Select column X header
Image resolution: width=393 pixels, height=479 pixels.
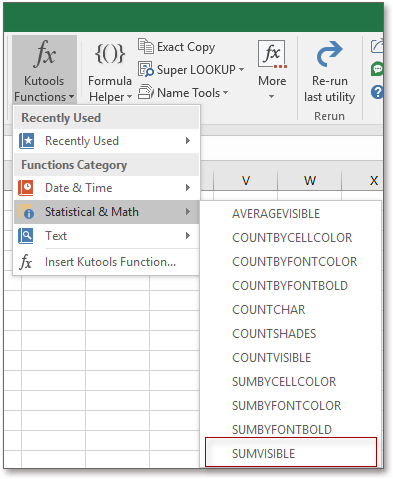pyautogui.click(x=363, y=181)
